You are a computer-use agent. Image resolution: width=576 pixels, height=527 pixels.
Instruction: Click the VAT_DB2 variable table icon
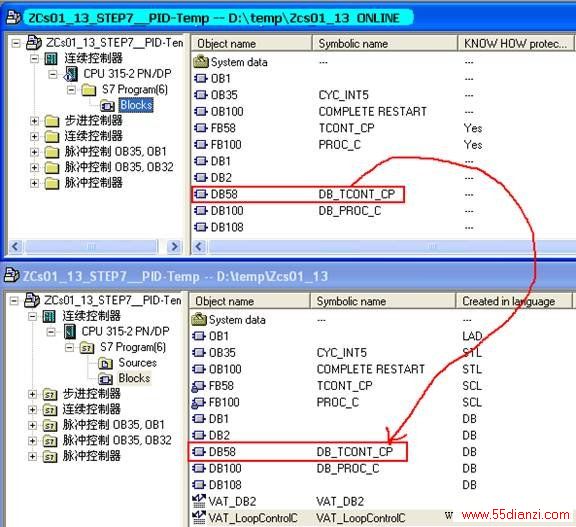point(199,501)
